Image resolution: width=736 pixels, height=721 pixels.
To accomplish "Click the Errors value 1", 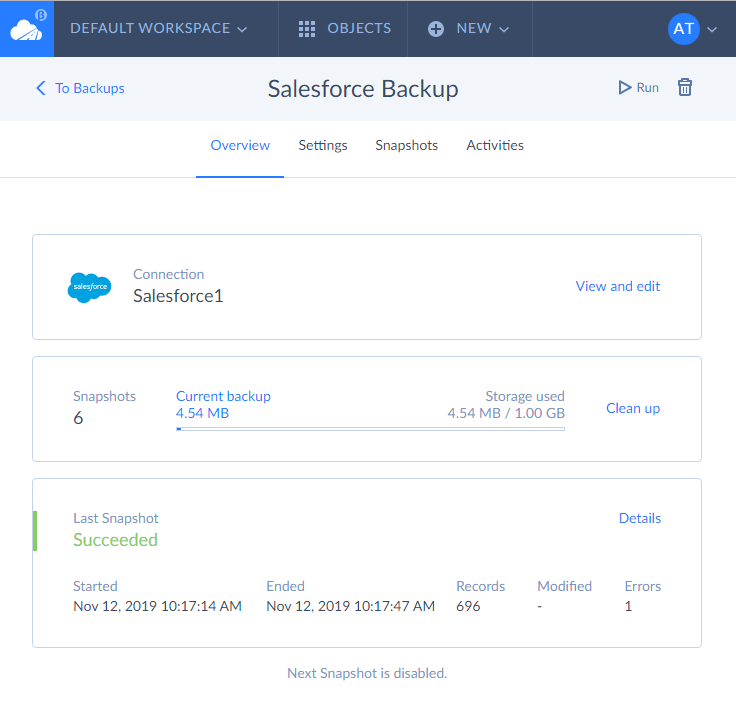I will pos(628,606).
